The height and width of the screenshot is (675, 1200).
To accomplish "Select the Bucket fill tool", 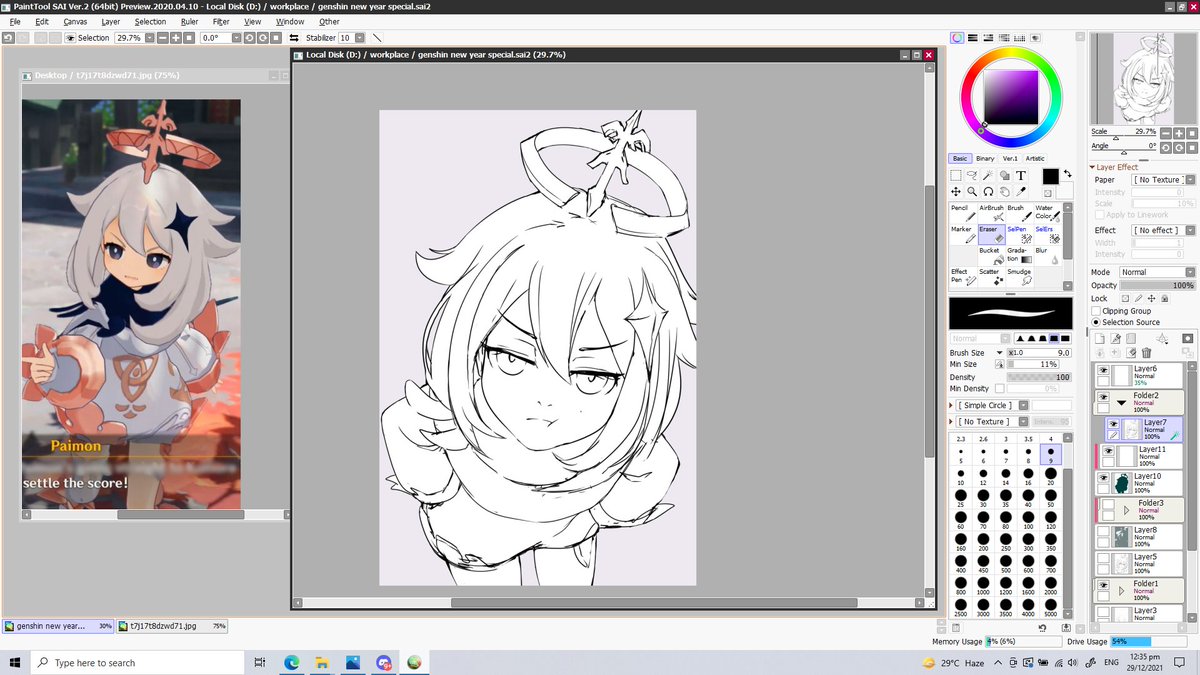I will 990,256.
